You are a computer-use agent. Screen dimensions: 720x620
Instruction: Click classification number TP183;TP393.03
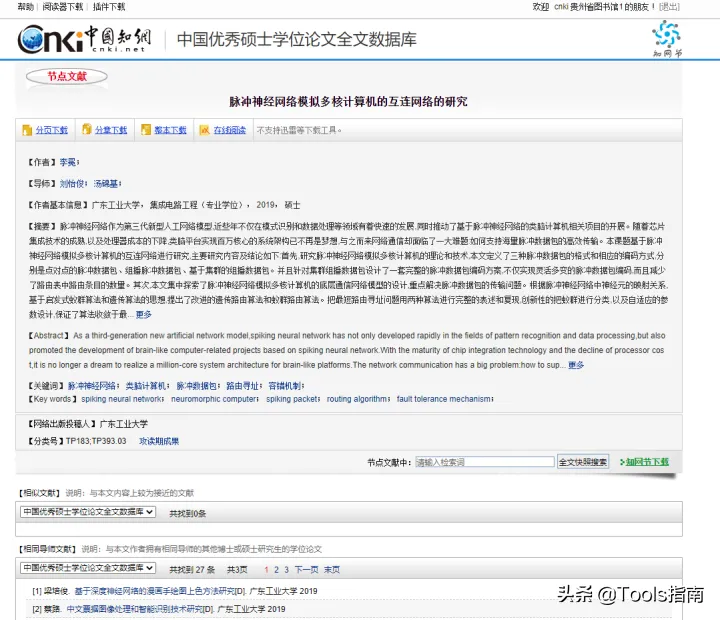click(96, 441)
